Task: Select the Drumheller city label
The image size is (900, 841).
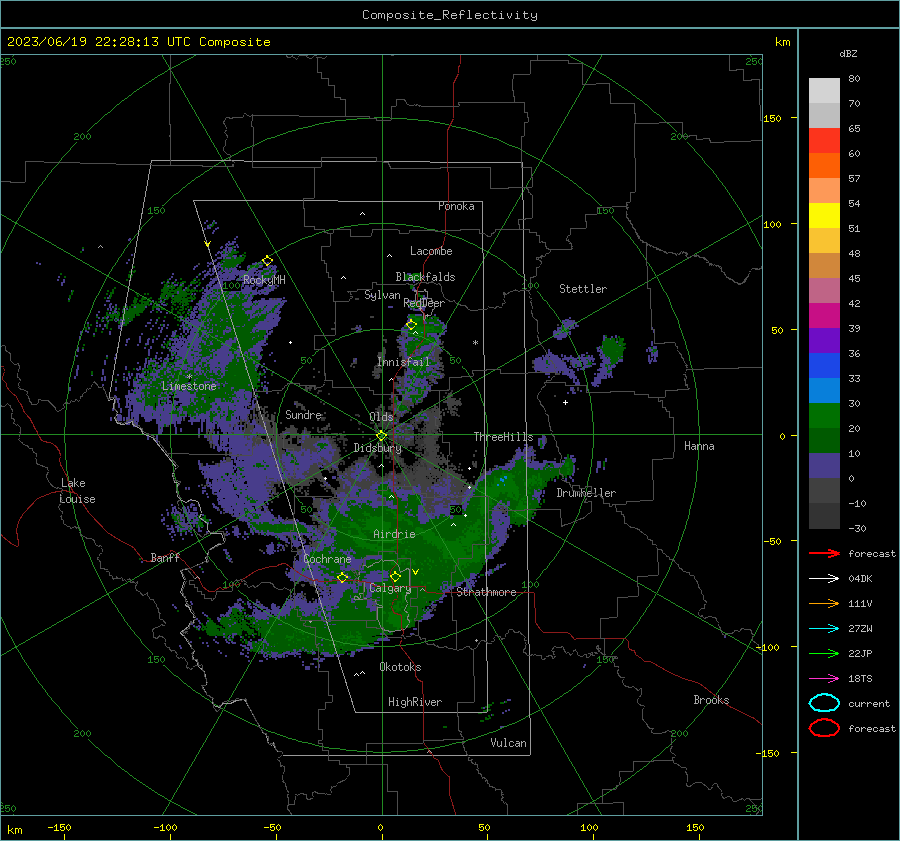Action: click(586, 493)
